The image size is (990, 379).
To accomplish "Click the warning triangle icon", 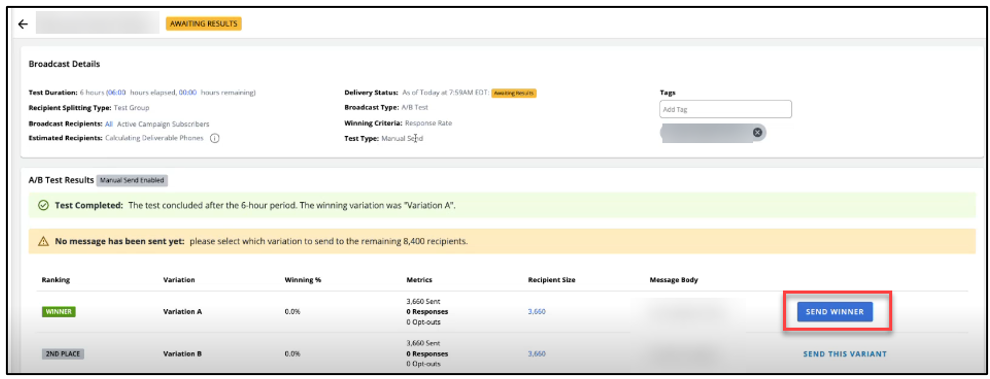I will [x=44, y=241].
